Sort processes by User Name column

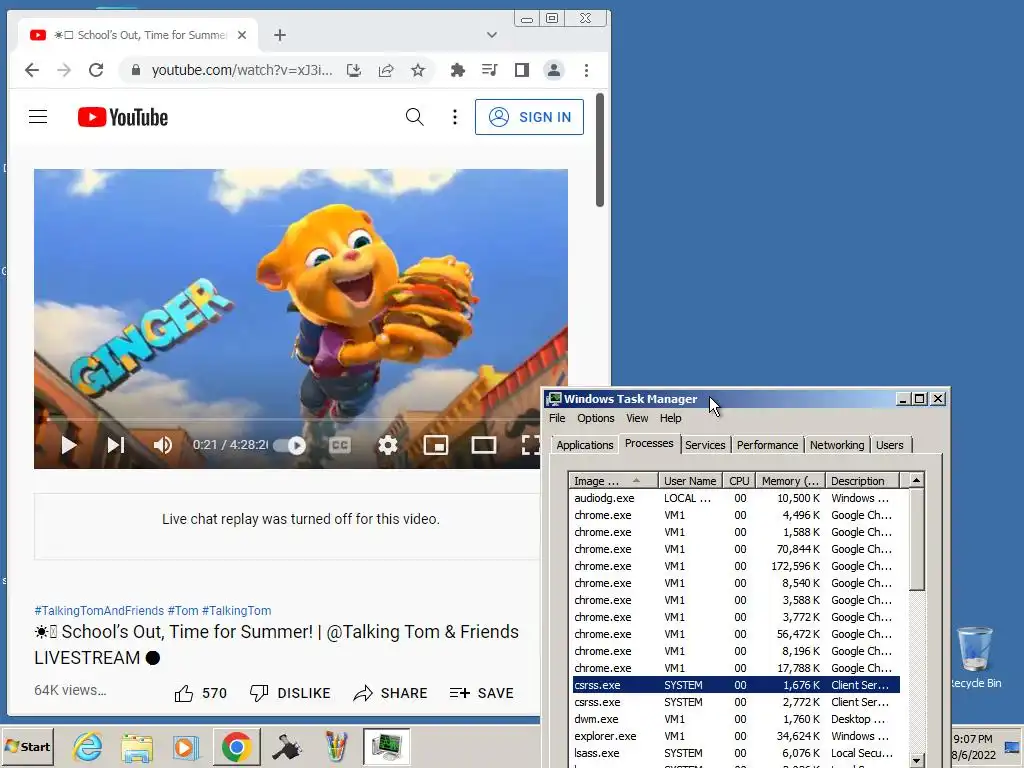[x=690, y=481]
